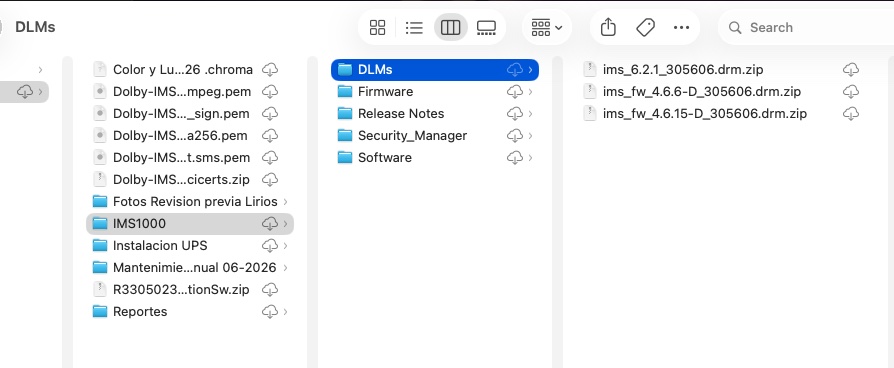Click the DLMs window title

tap(35, 27)
